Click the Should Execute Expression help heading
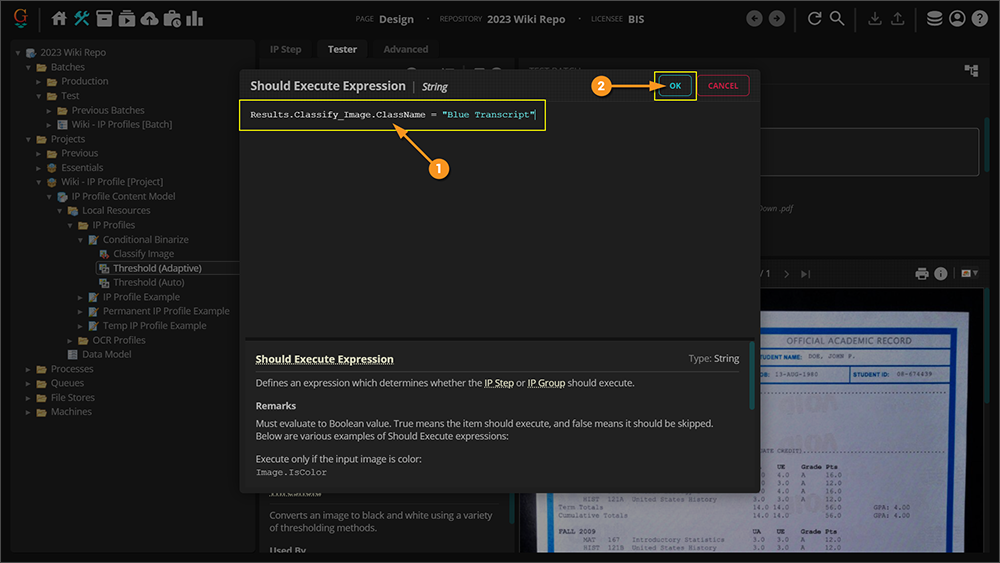This screenshot has height=563, width=1000. [x=324, y=359]
